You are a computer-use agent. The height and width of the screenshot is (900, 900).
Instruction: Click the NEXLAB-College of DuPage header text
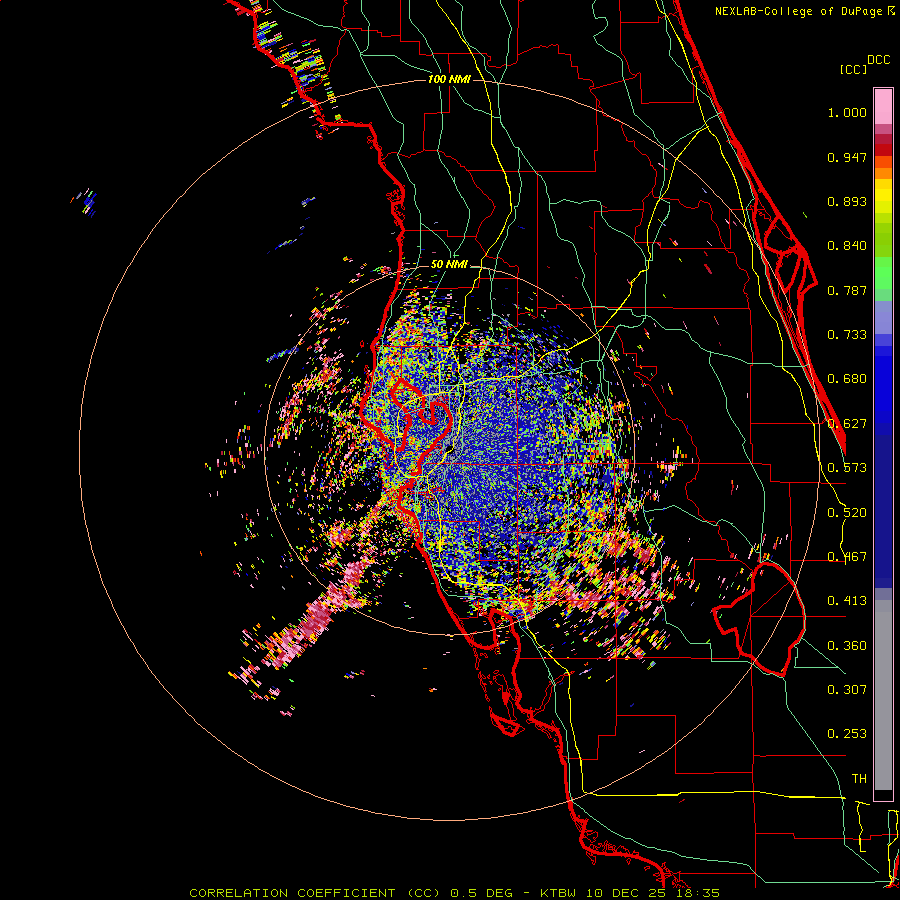point(798,11)
